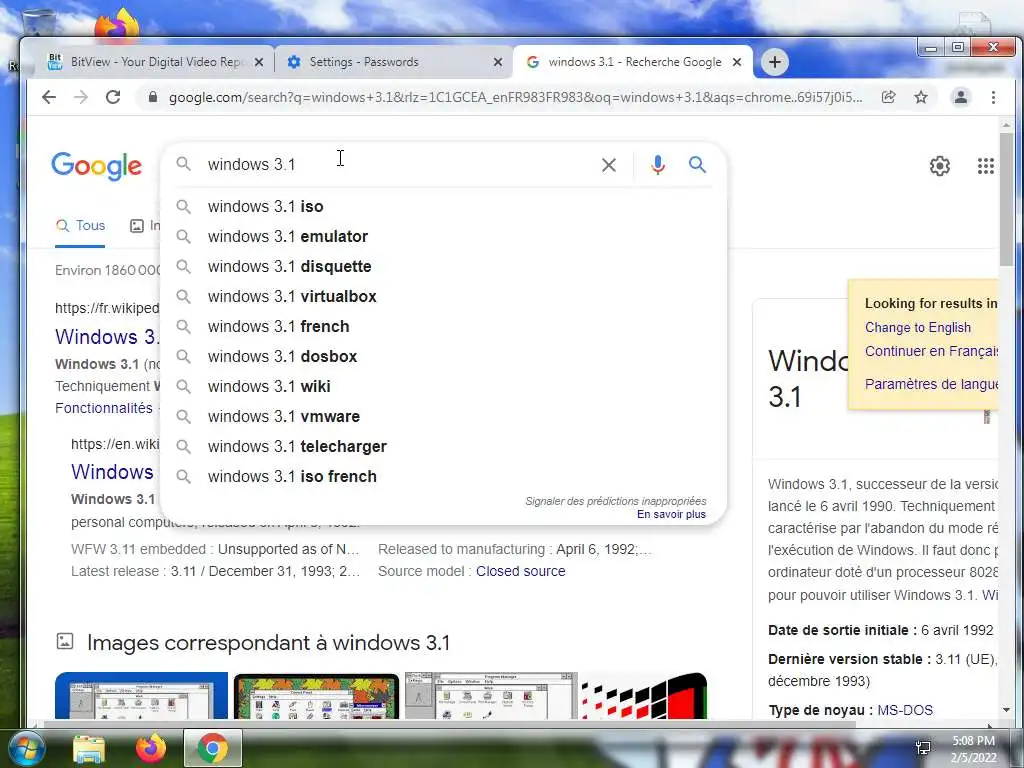Close the Settings - Passwords tab
Image resolution: width=1024 pixels, height=768 pixels.
498,62
